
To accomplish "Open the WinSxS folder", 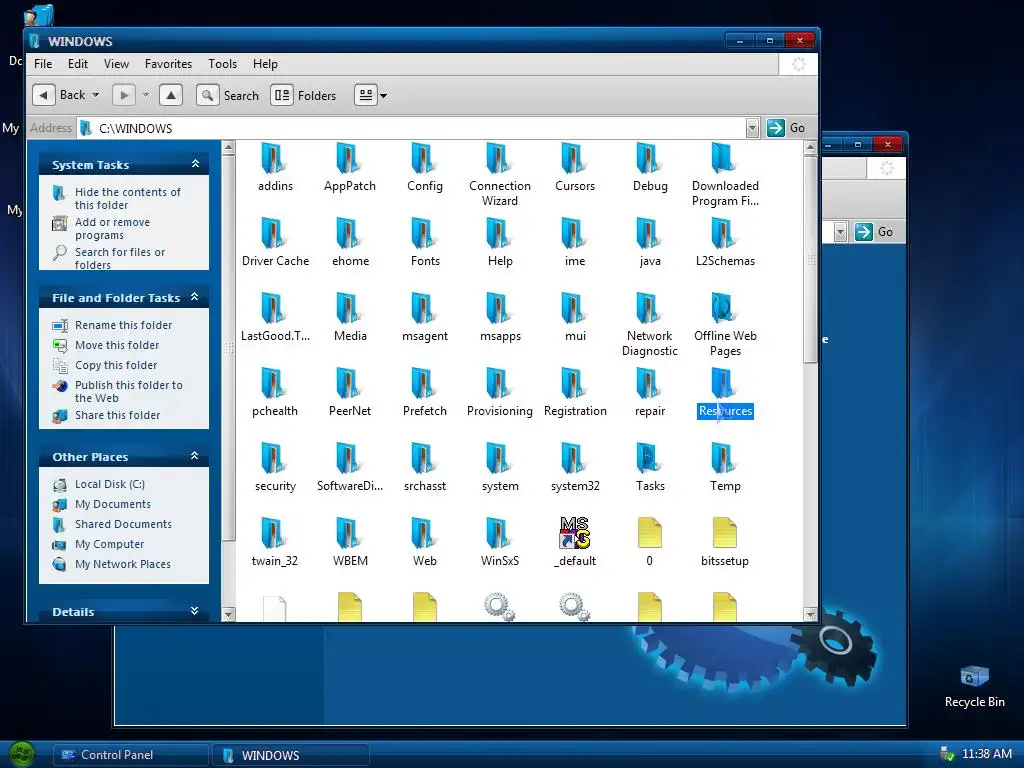I will pyautogui.click(x=500, y=543).
